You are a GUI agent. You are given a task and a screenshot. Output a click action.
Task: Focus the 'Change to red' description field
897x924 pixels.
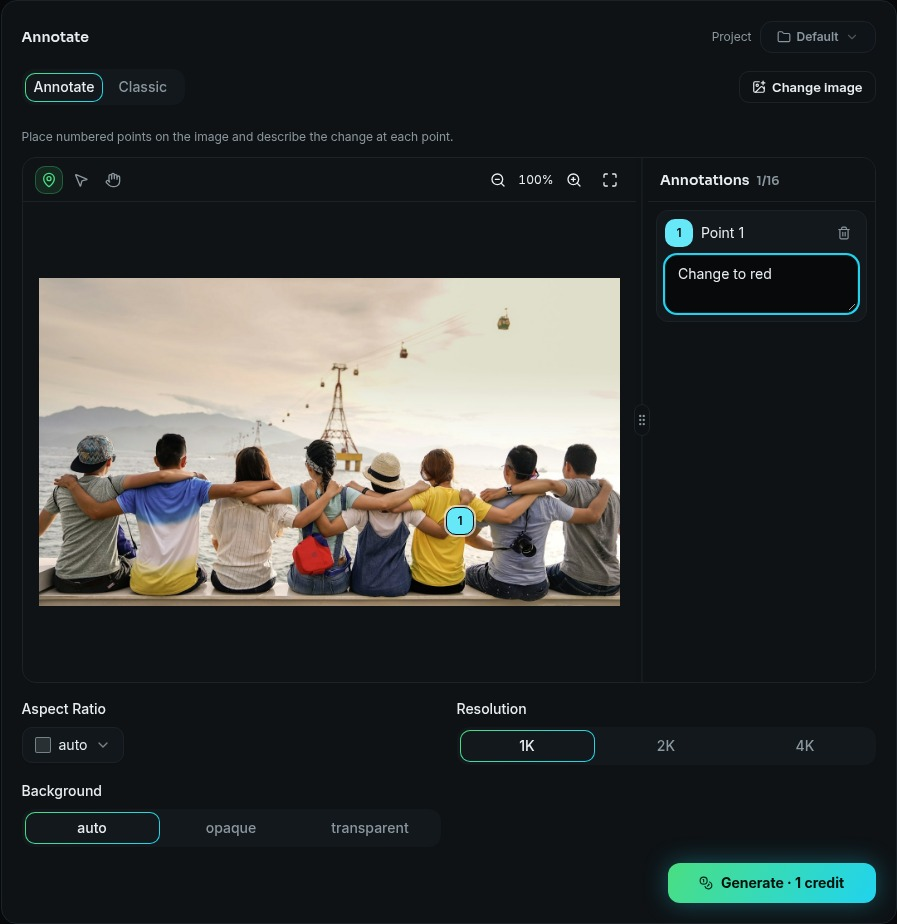(x=761, y=284)
